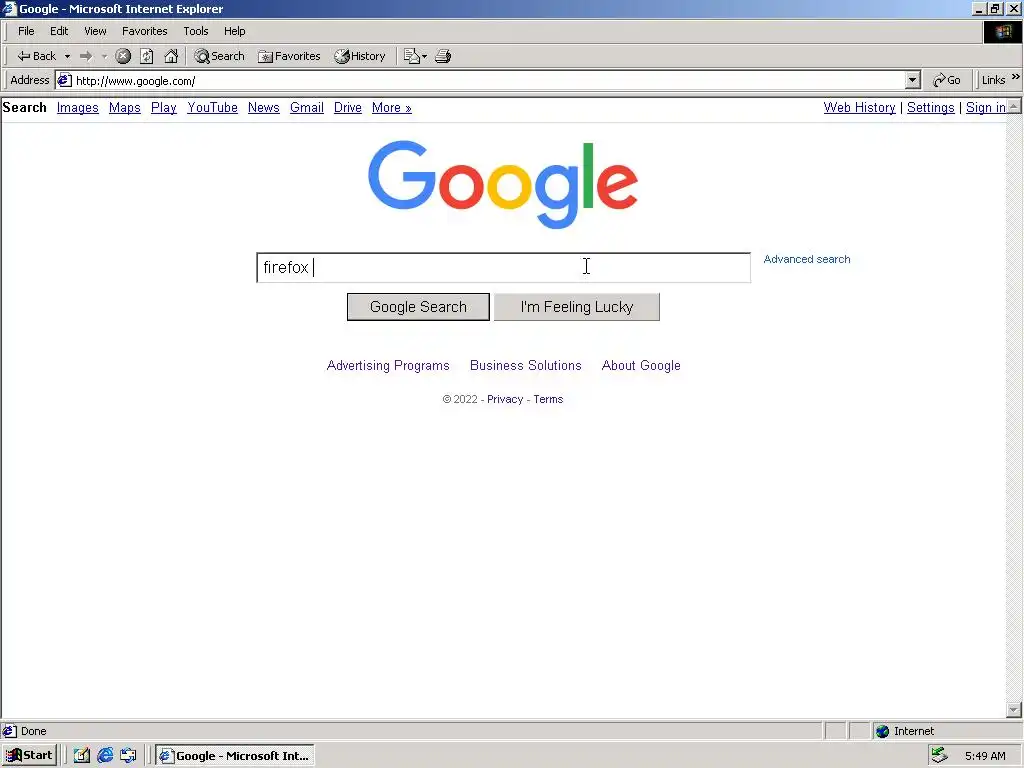Click the Forward arrow button

point(86,56)
